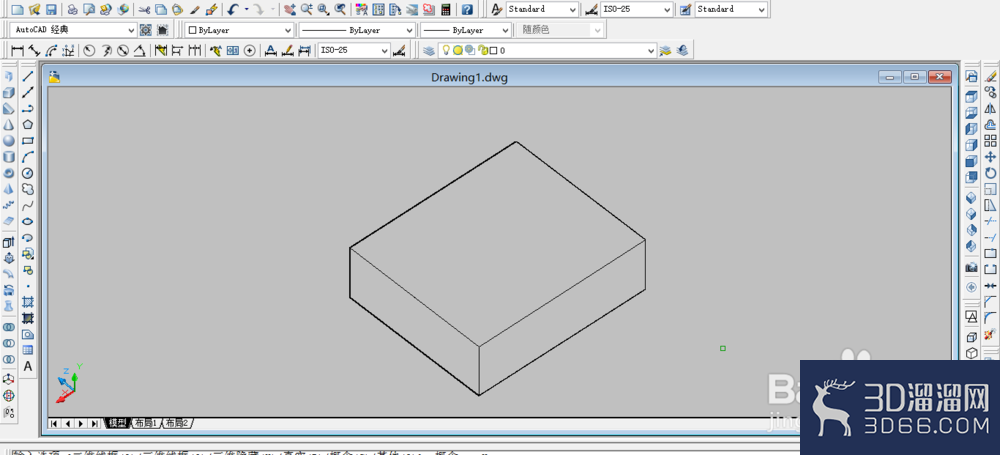1000x455 pixels.
Task: Toggle layer 0 on/off lightbulb
Action: pos(446,50)
